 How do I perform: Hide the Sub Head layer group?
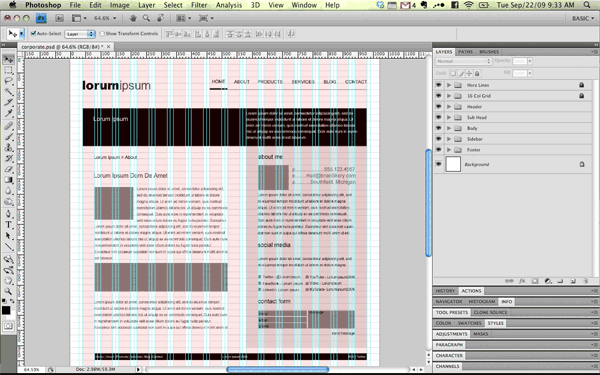(x=439, y=117)
